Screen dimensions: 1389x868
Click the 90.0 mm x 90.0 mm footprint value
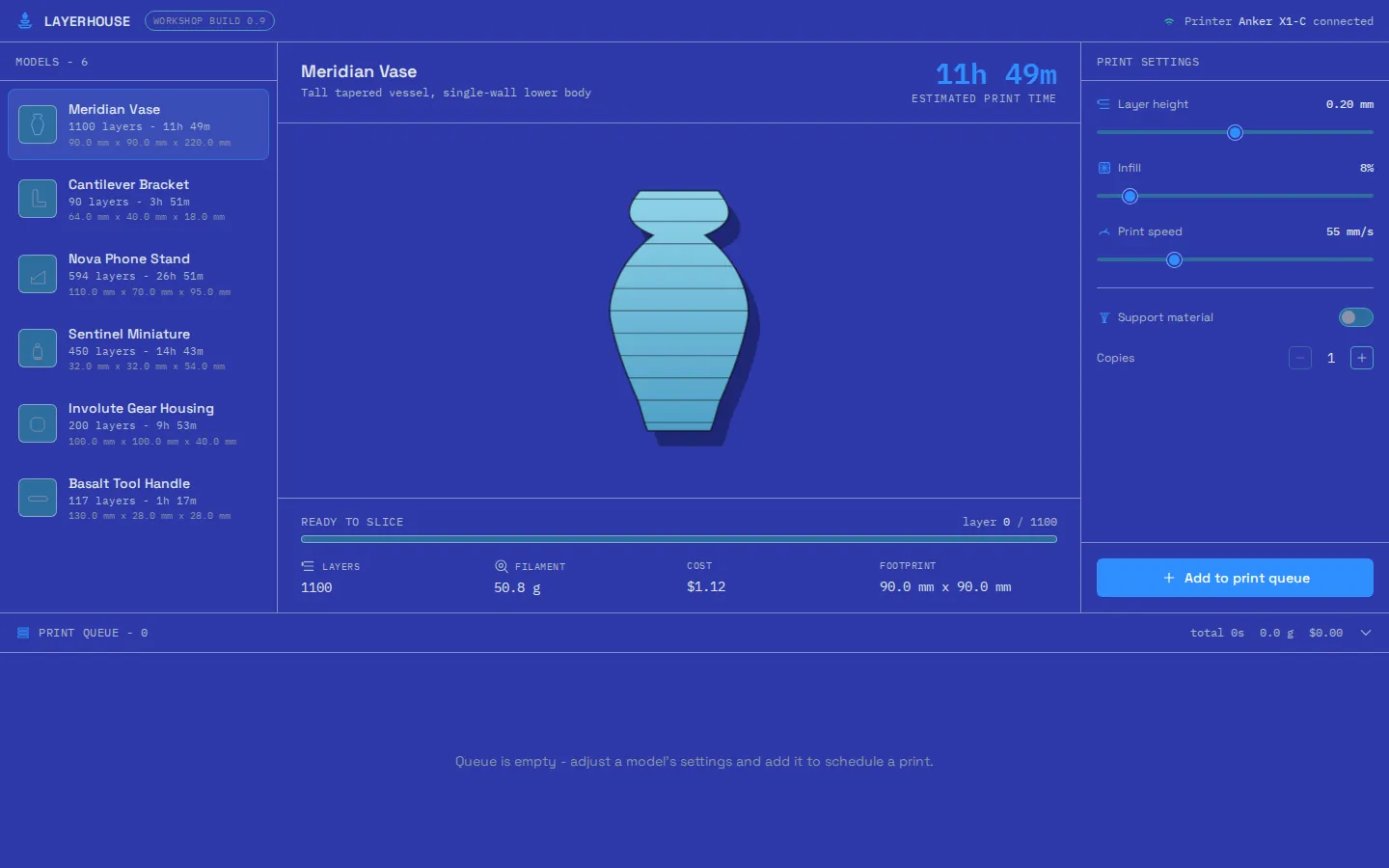point(945,586)
